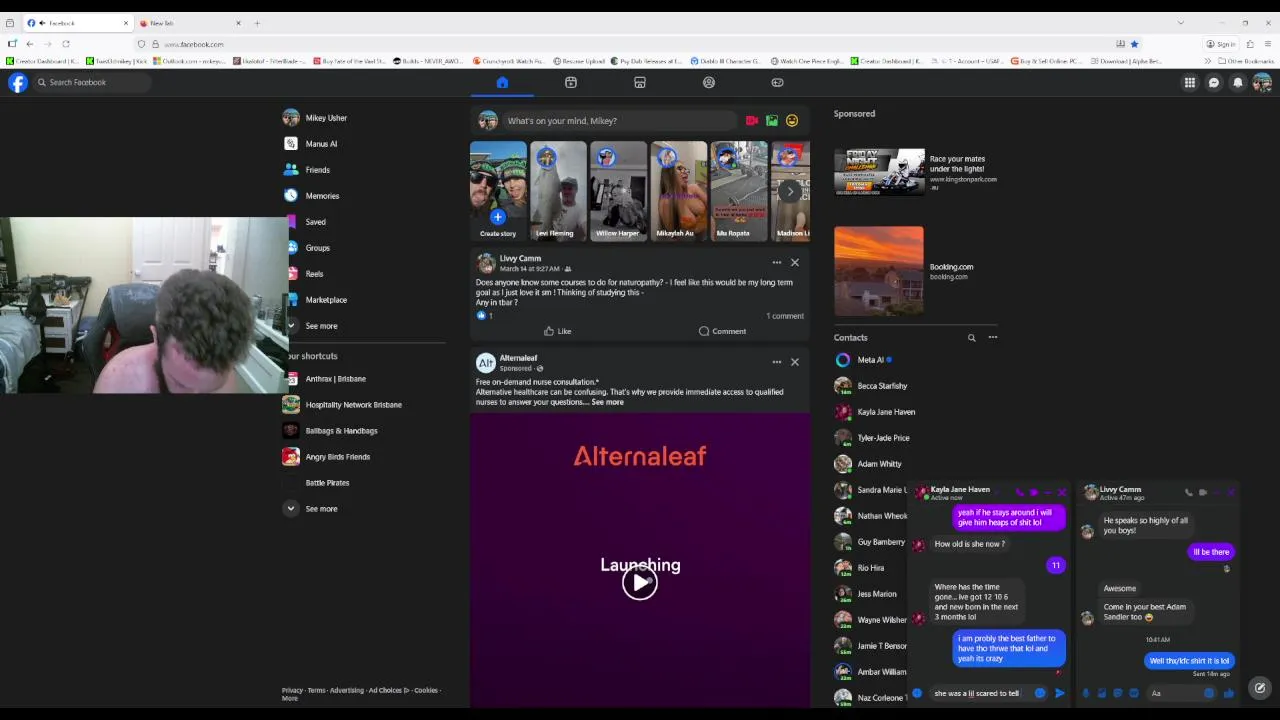The width and height of the screenshot is (1280, 720).
Task: Start video call in Livvy Camm chat
Action: 1202,492
